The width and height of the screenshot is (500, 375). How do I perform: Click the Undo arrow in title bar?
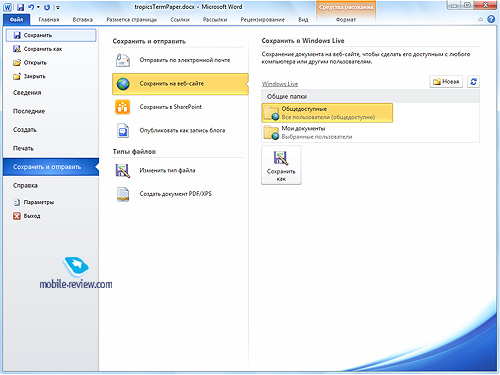click(31, 7)
